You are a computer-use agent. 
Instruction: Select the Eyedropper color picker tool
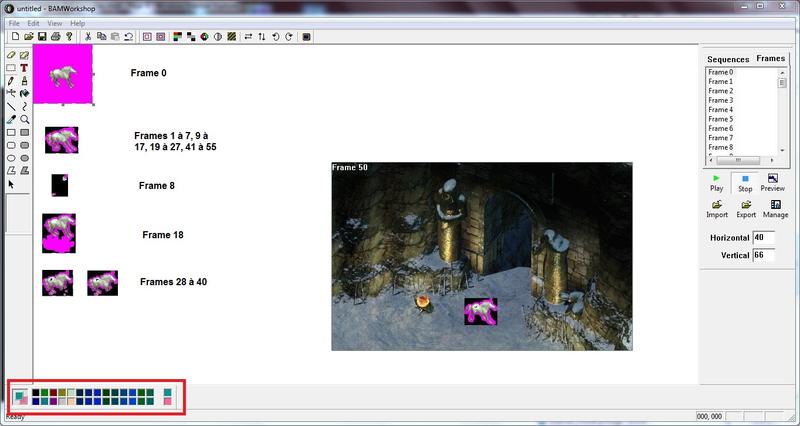(11, 119)
